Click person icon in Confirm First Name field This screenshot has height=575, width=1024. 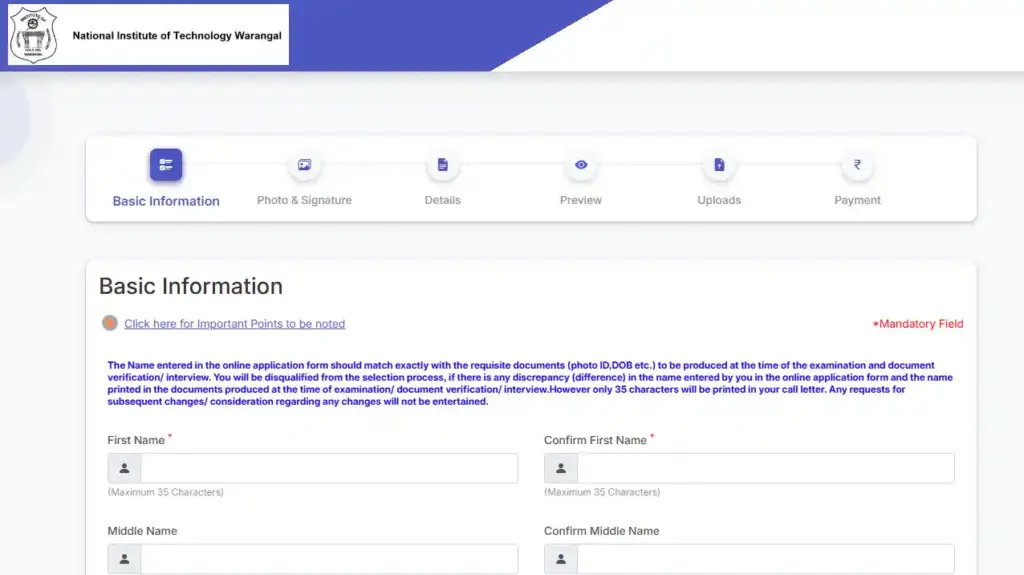(x=561, y=468)
